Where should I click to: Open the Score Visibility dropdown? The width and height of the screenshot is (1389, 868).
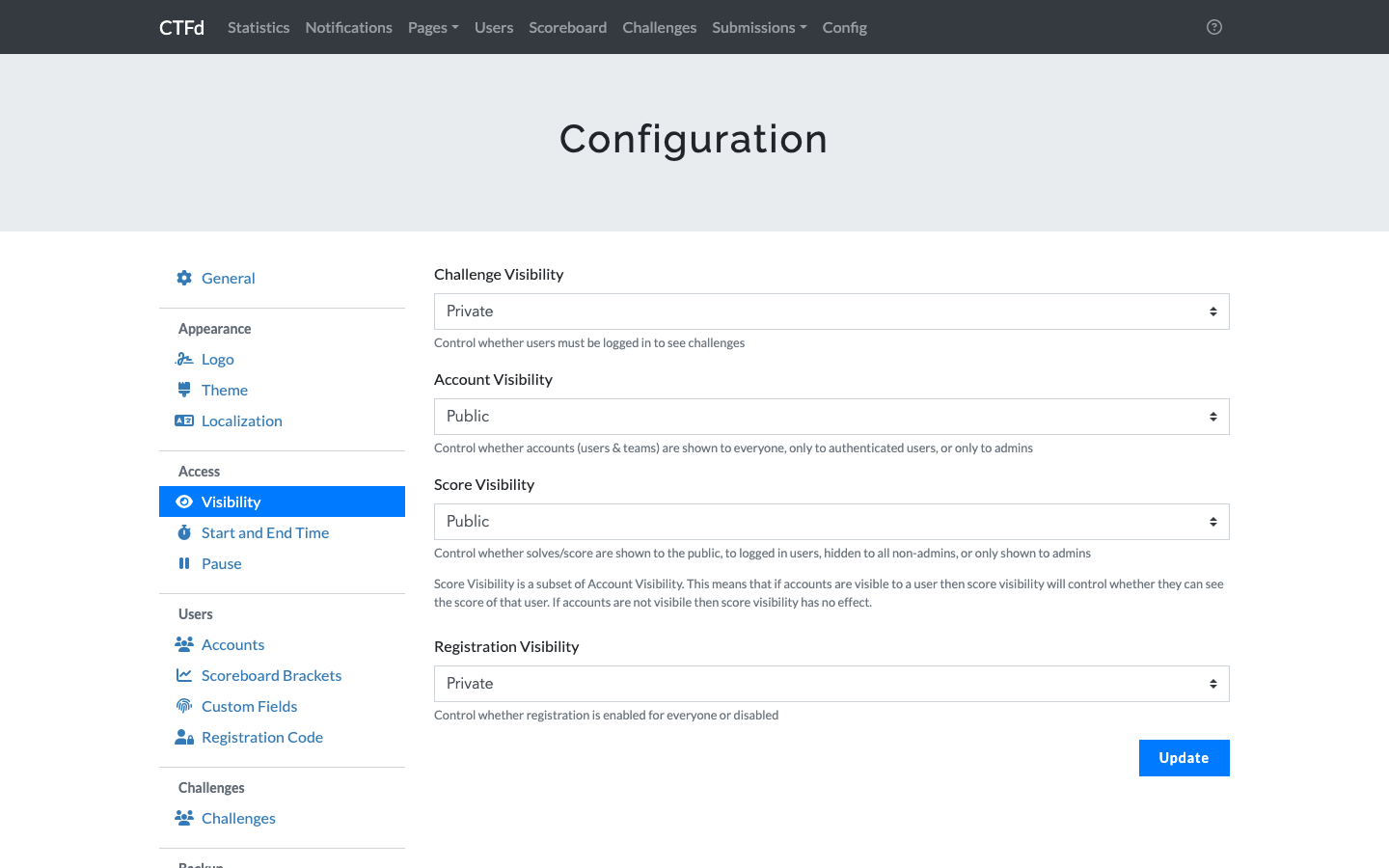pyautogui.click(x=831, y=522)
